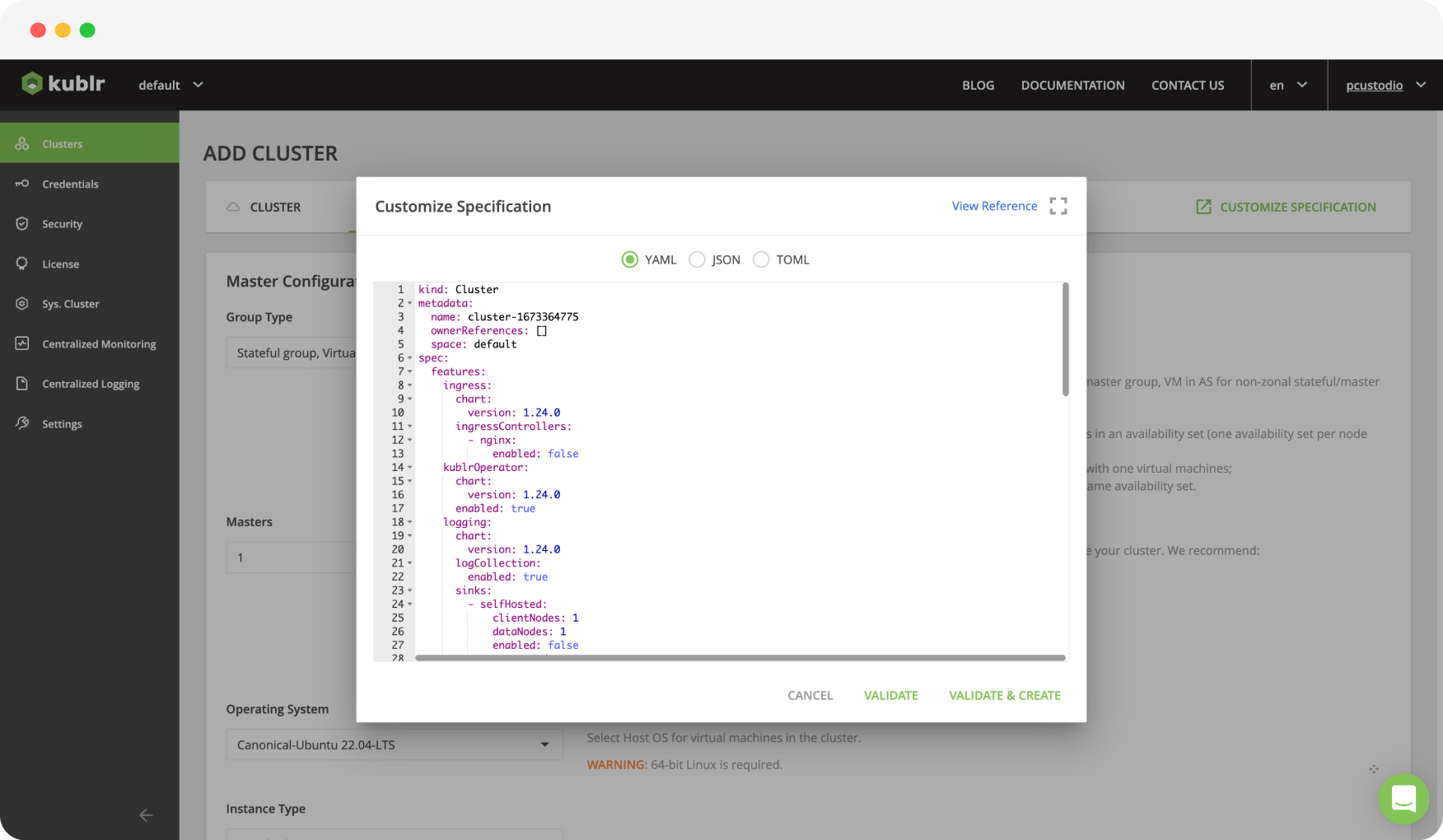The height and width of the screenshot is (840, 1443).
Task: Open the default space dropdown
Action: (170, 85)
